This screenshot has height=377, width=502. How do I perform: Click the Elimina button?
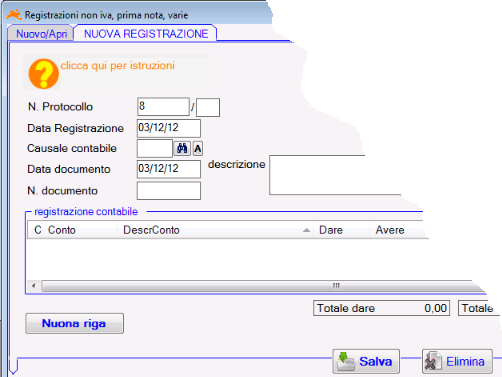coord(457,361)
